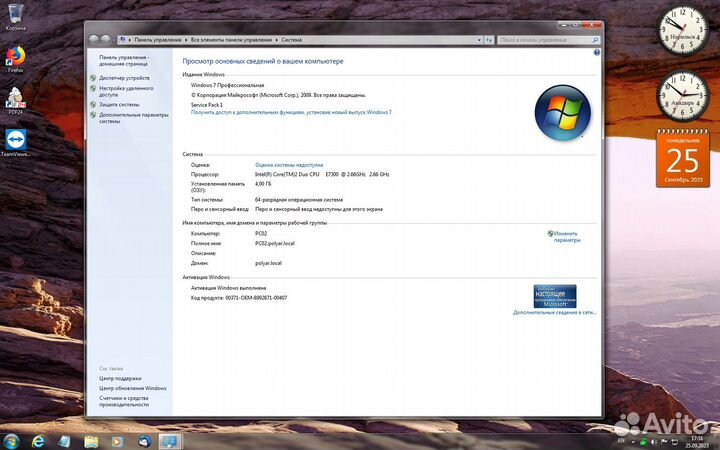Viewport: 720px width, 450px height.
Task: Open the Recycle Bin desktop icon
Action: coord(15,17)
